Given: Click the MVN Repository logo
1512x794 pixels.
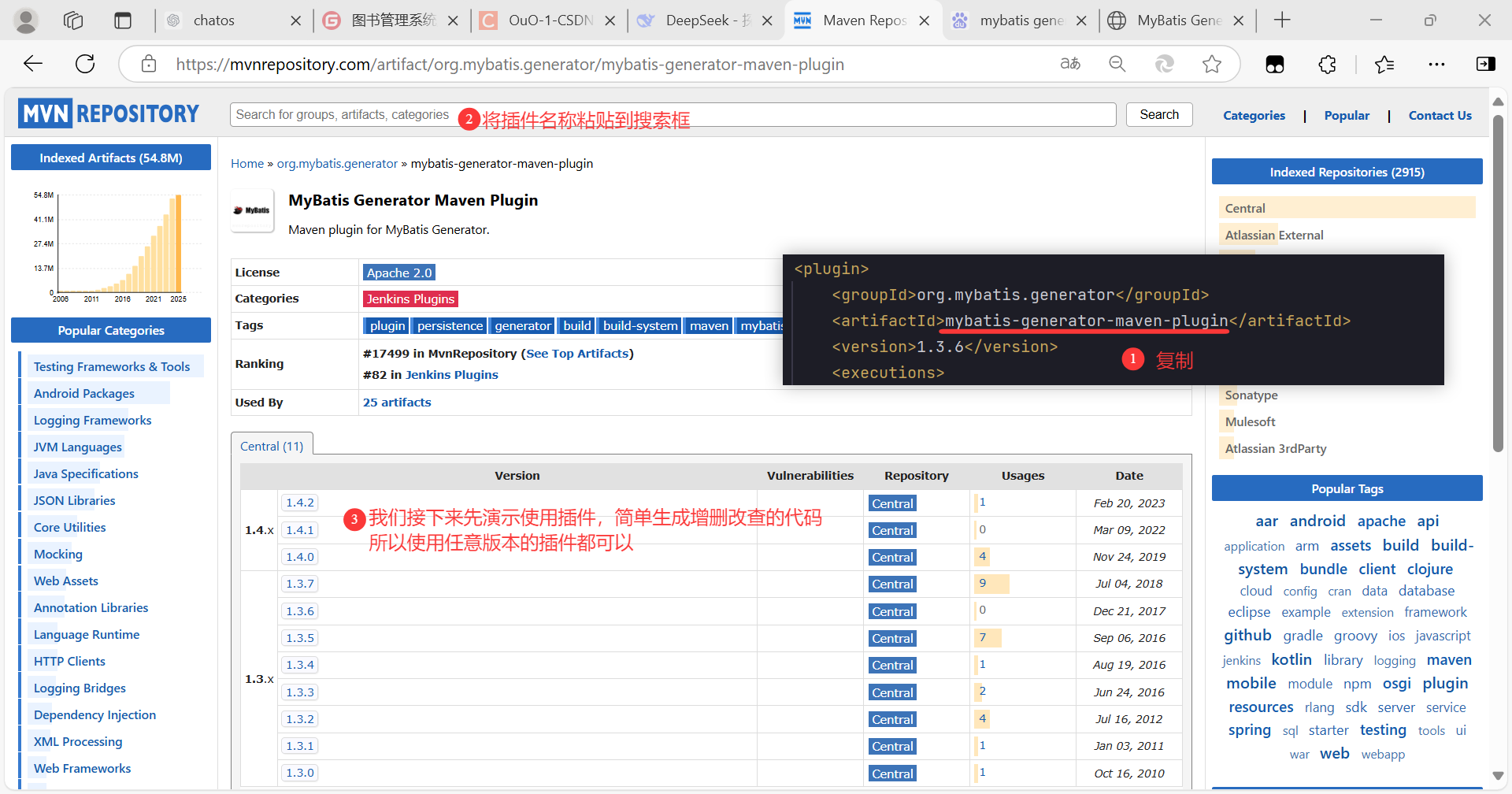Looking at the screenshot, I should point(109,114).
